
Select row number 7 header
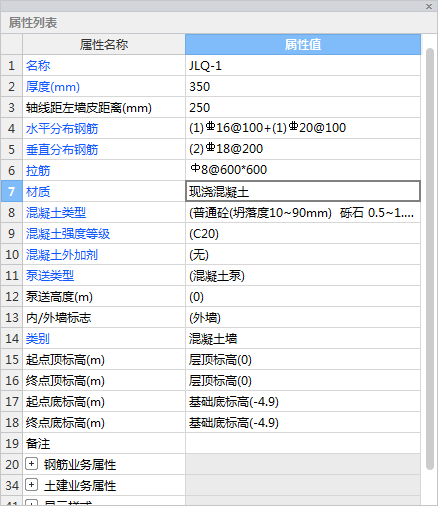12,191
